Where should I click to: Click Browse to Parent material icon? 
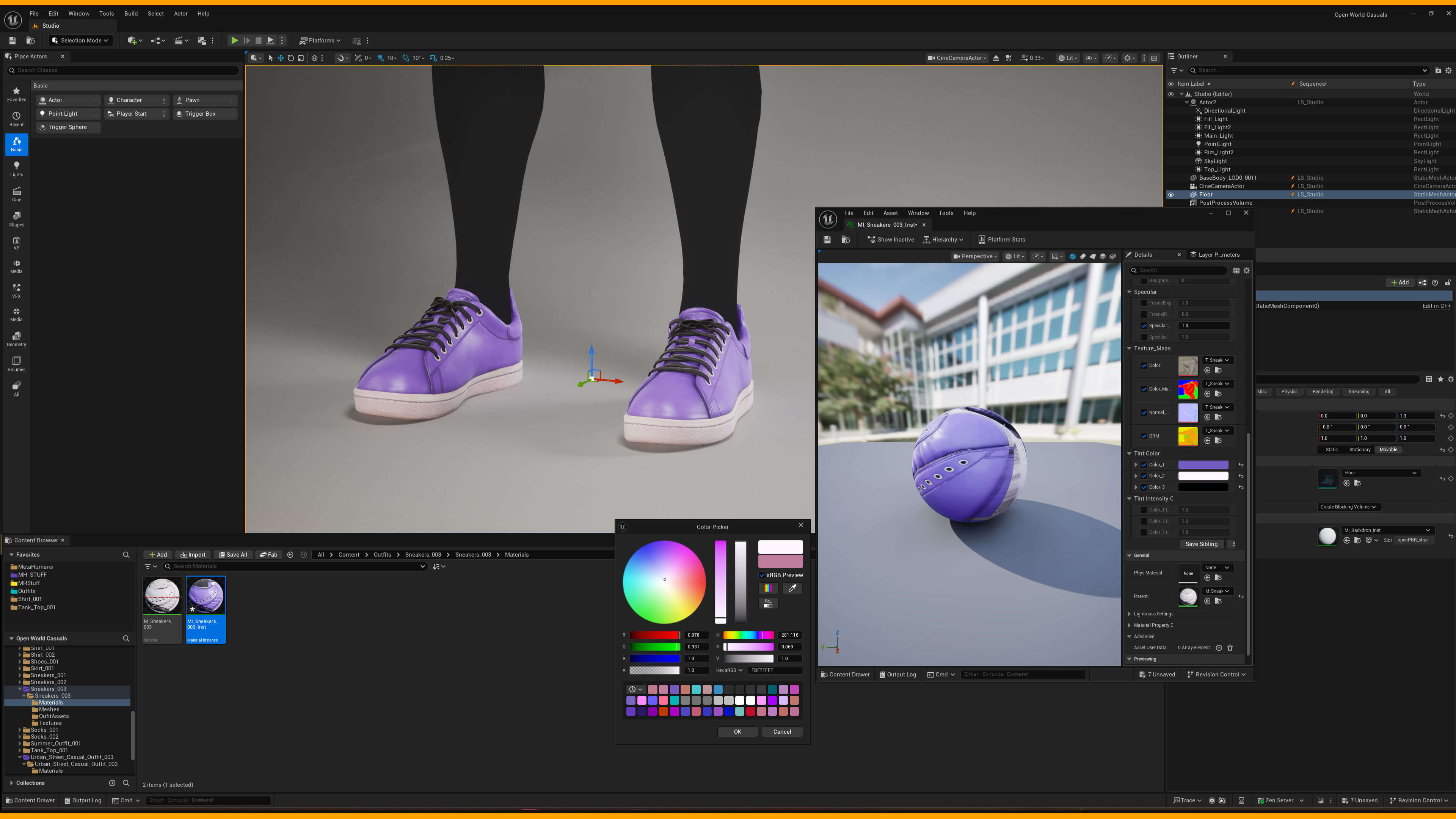pos(1218,601)
